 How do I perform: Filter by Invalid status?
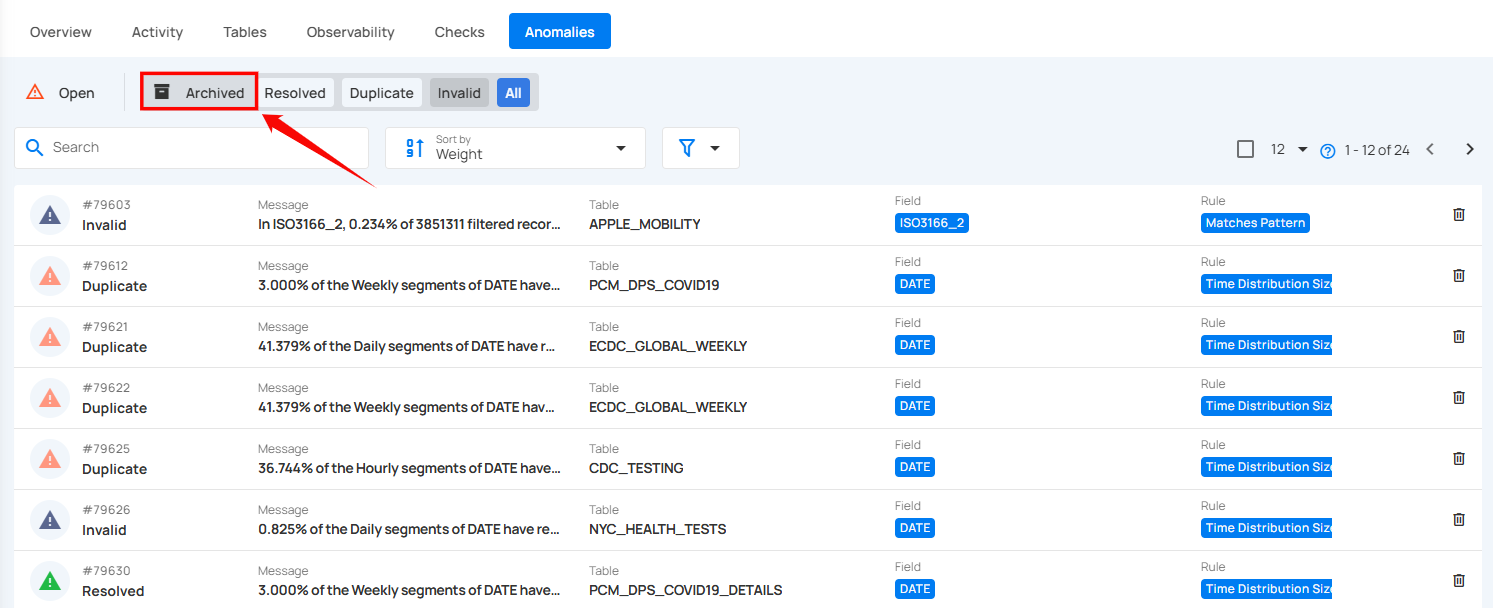point(459,93)
